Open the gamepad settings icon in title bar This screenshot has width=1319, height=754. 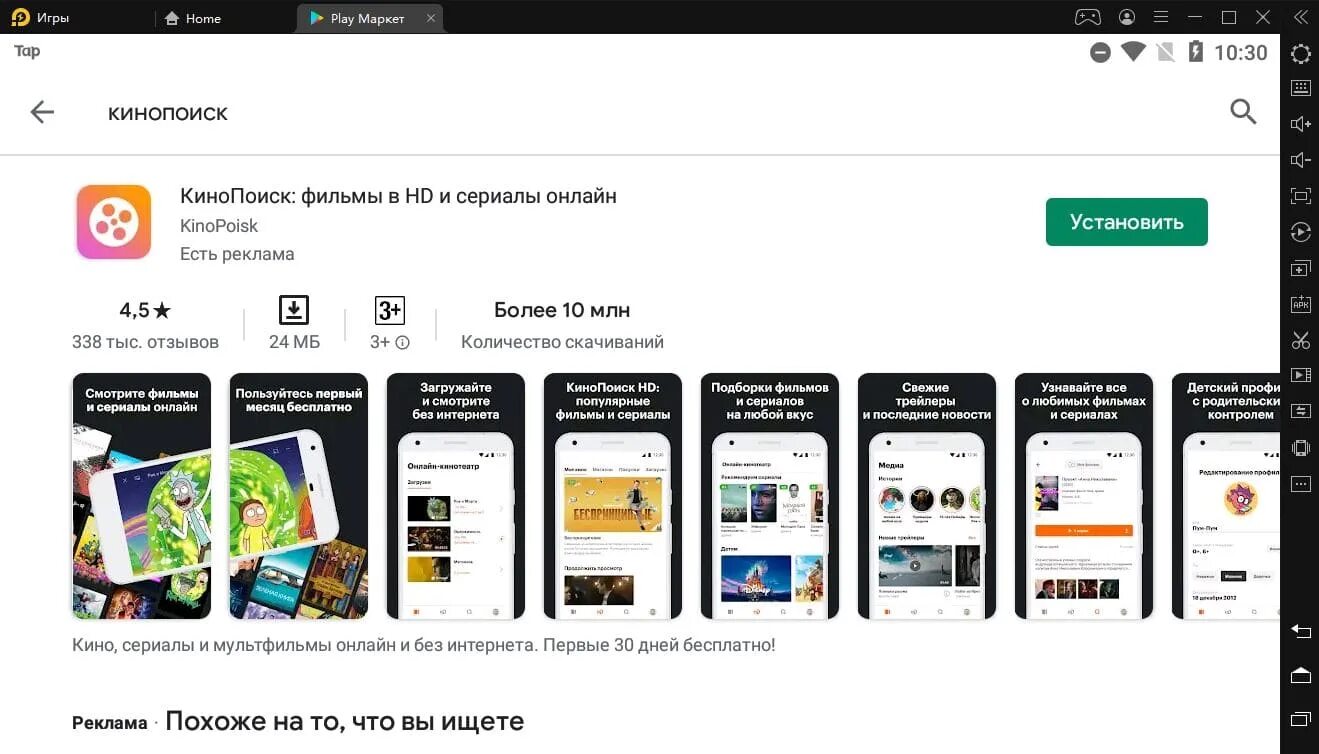1087,17
